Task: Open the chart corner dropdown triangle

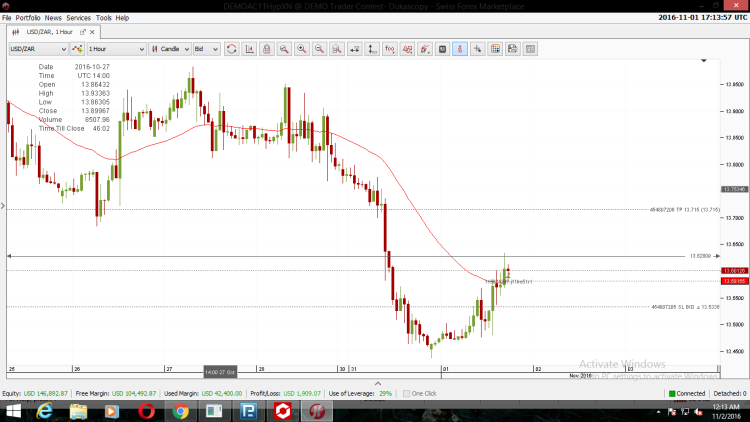Action: pos(704,61)
